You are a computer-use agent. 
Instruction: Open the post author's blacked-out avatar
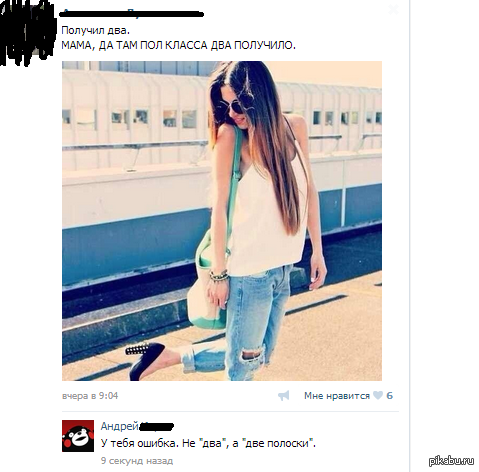28,32
